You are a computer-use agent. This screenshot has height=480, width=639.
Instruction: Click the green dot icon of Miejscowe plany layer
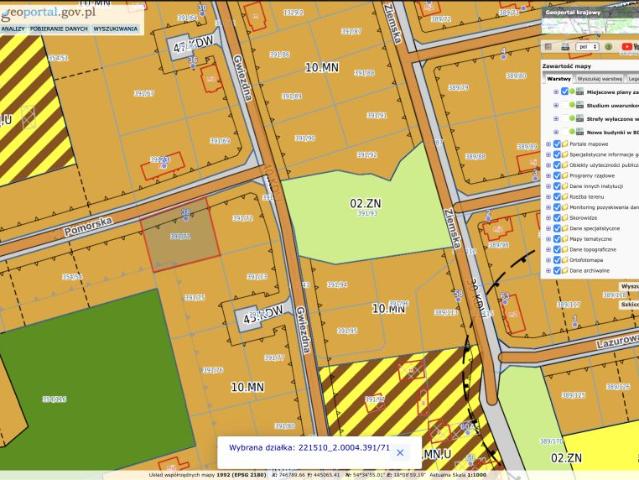tap(572, 92)
